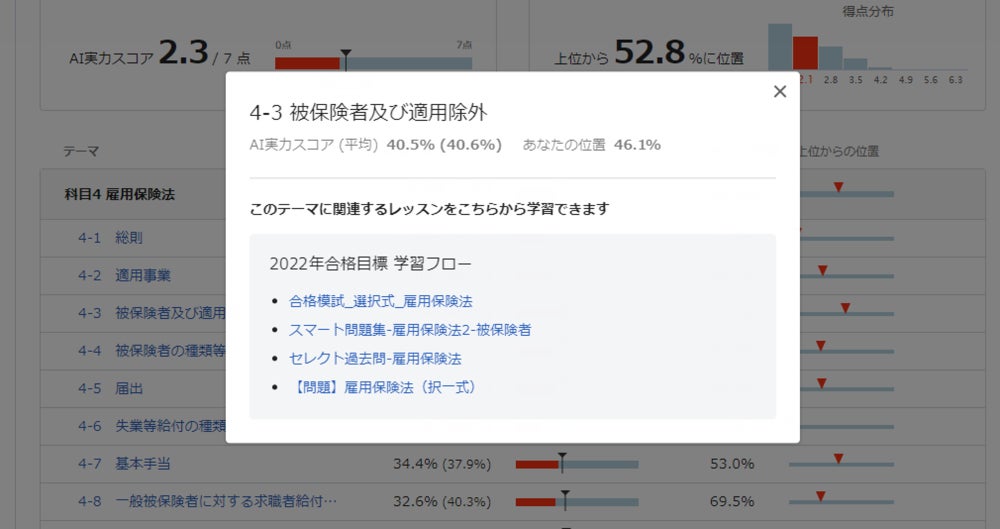Select theme 4-8 一般被保険者に対する求職者給付
Image resolution: width=1000 pixels, height=529 pixels.
coord(225,501)
